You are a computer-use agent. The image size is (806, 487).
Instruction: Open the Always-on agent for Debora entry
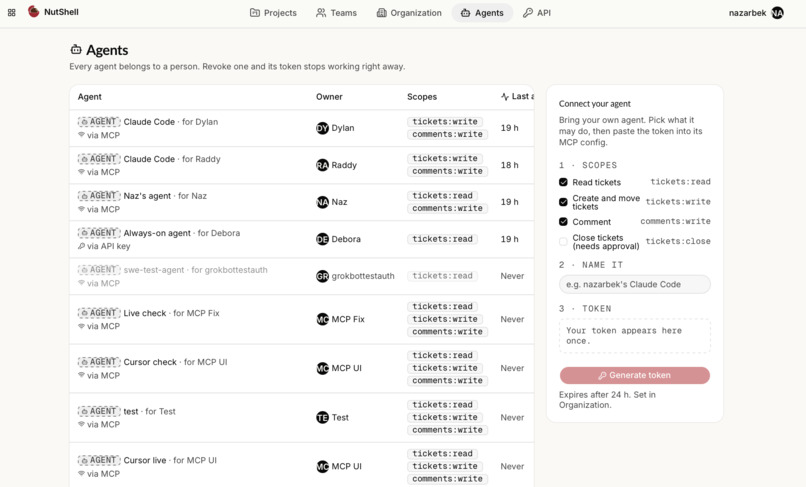(x=181, y=233)
